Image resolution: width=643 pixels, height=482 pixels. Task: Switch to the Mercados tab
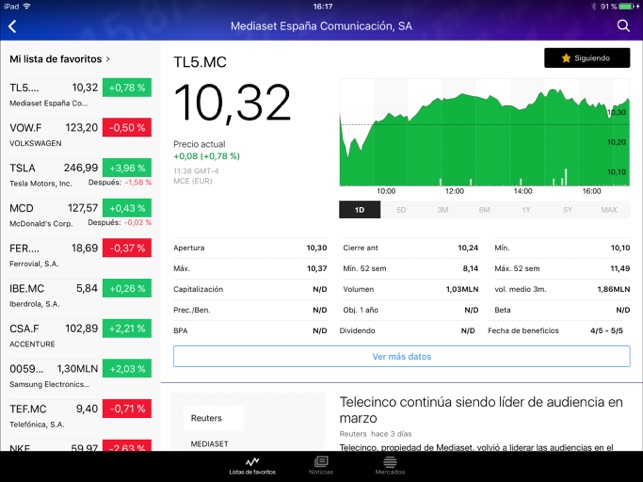point(390,466)
